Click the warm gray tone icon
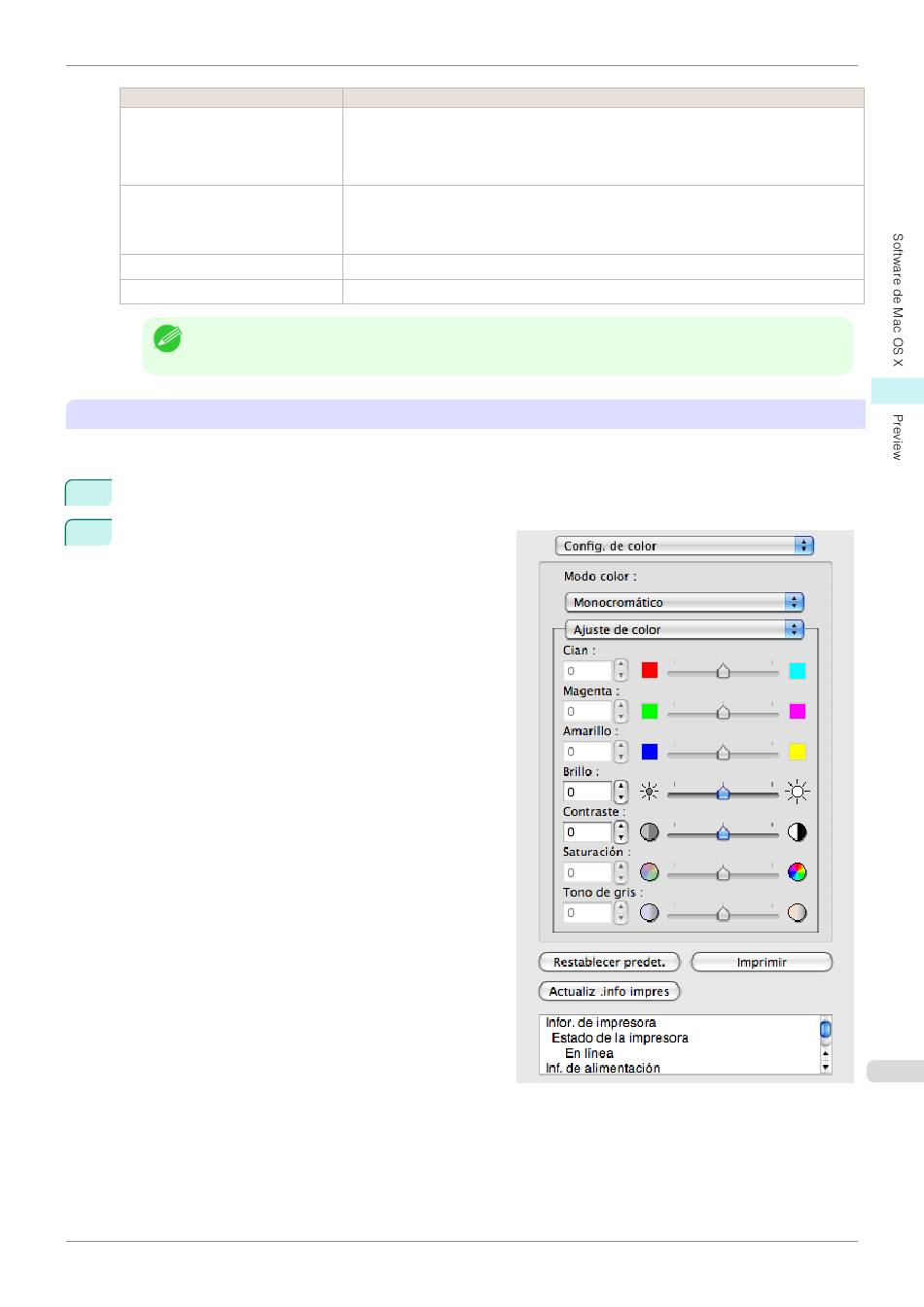924x1307 pixels. pos(798,912)
